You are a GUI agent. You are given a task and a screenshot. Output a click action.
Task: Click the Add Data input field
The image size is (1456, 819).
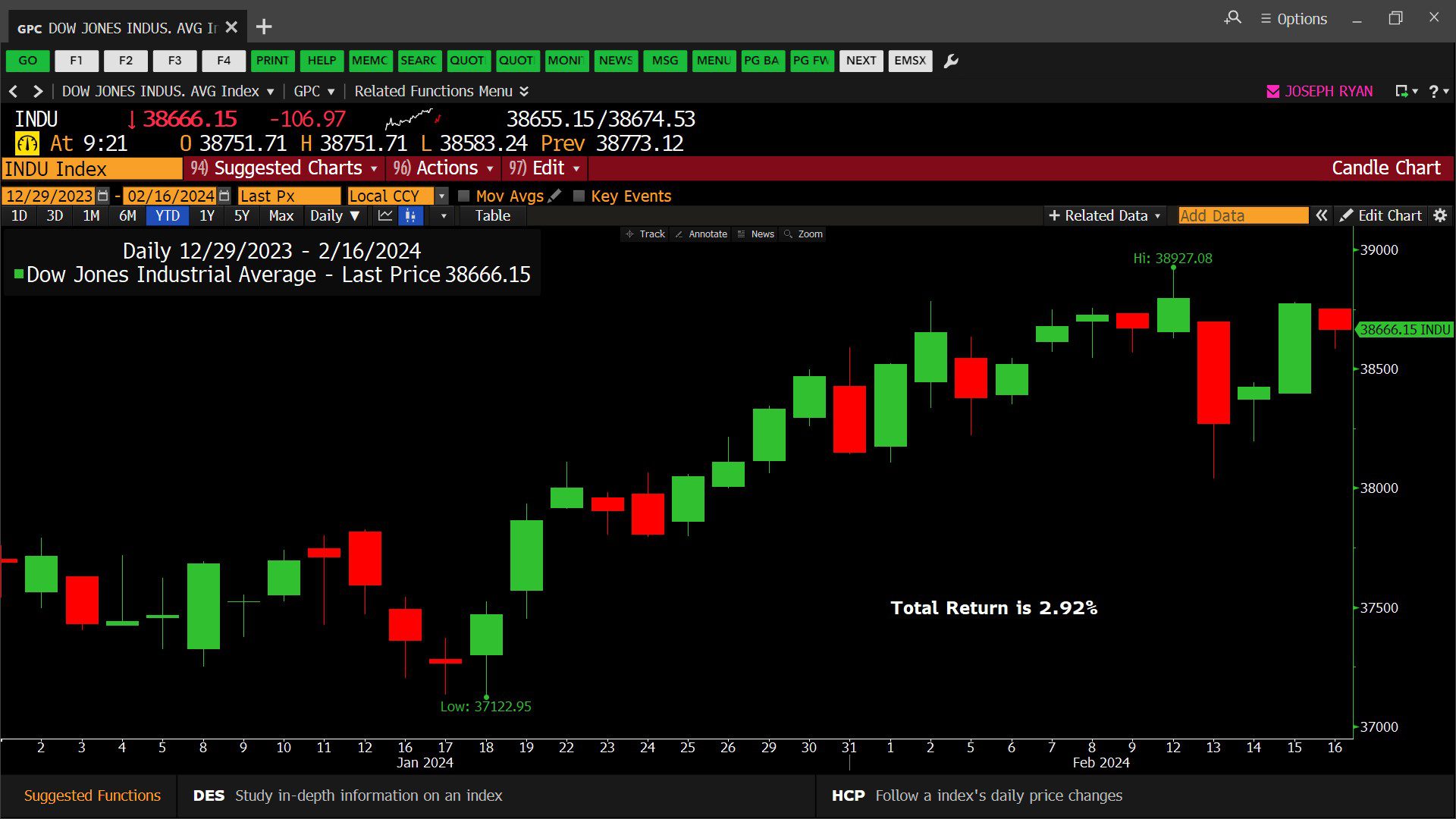[1244, 215]
